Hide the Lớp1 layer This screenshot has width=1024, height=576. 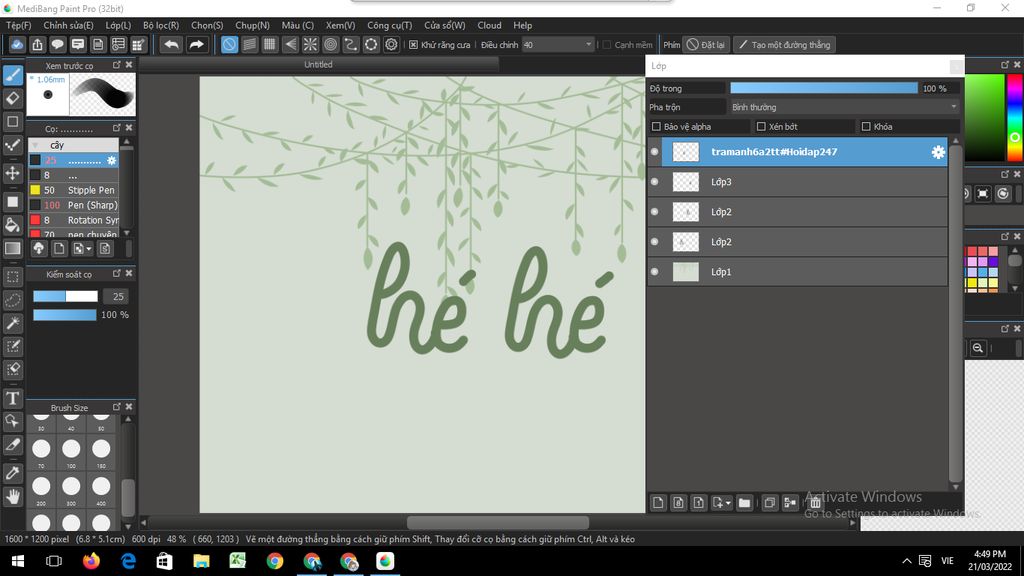tap(654, 272)
